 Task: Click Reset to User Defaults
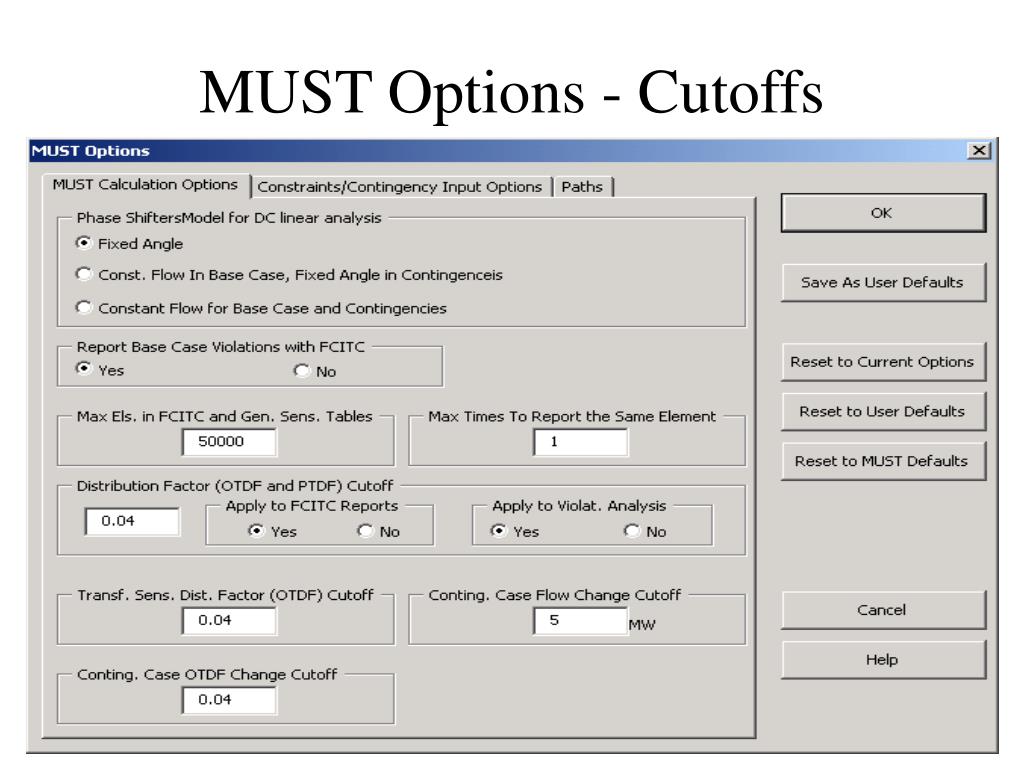pos(883,411)
